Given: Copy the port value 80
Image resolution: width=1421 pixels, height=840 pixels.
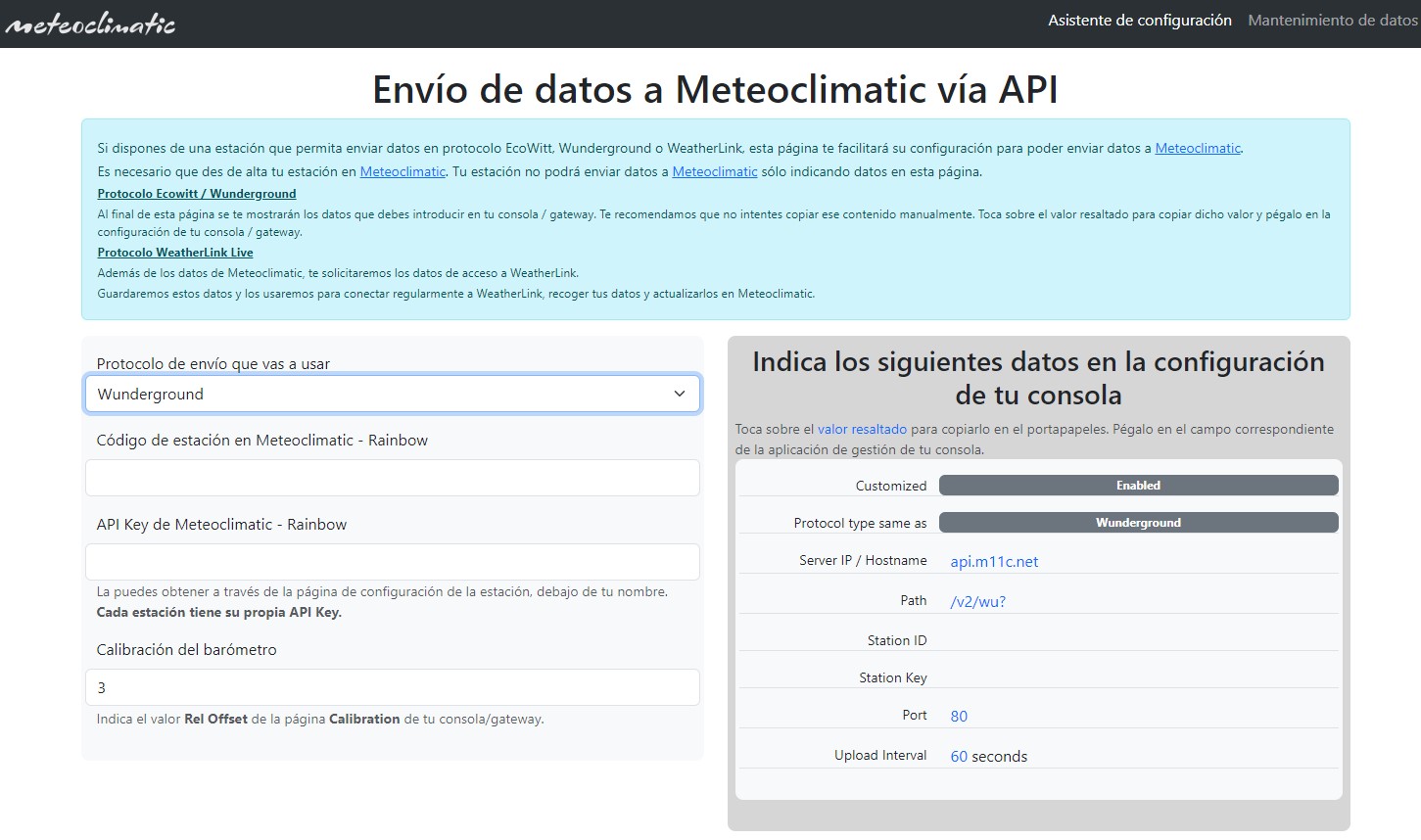Looking at the screenshot, I should [x=959, y=717].
